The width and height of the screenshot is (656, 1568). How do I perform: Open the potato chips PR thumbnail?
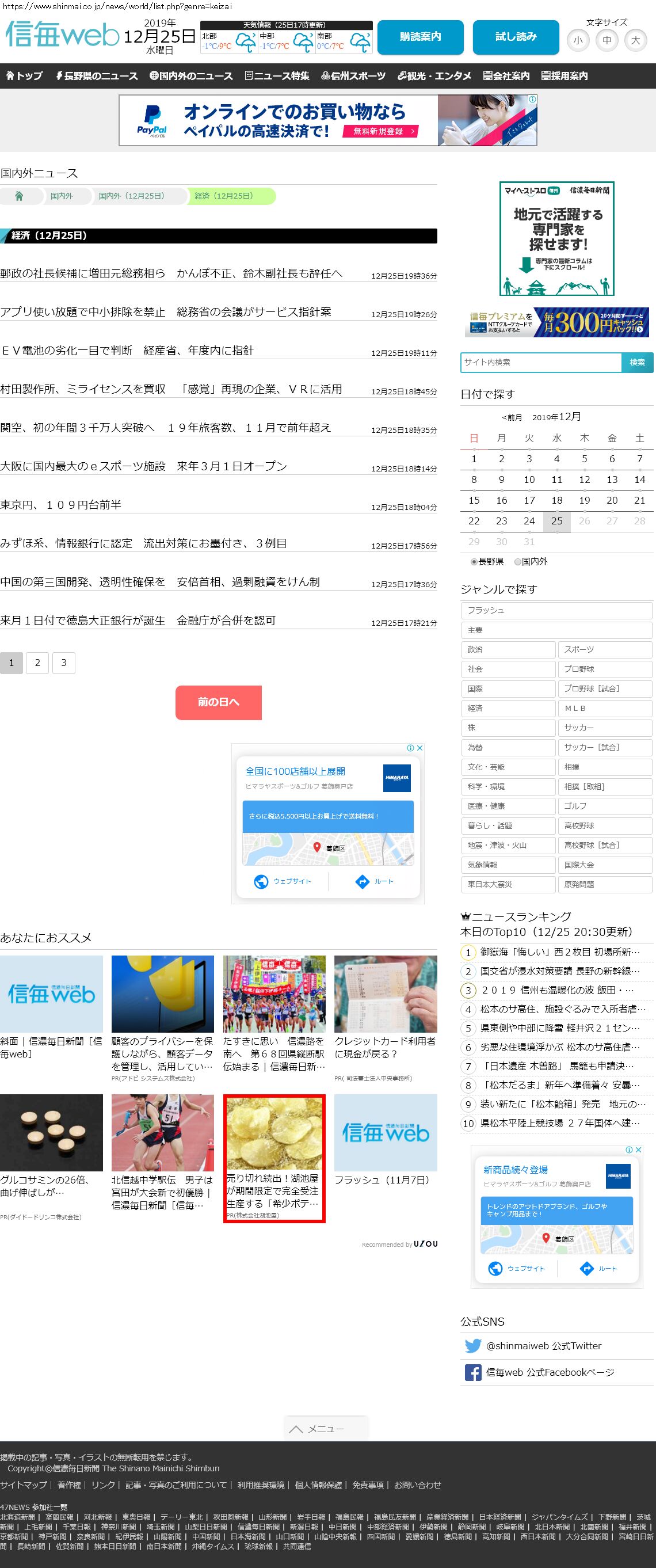(274, 1132)
